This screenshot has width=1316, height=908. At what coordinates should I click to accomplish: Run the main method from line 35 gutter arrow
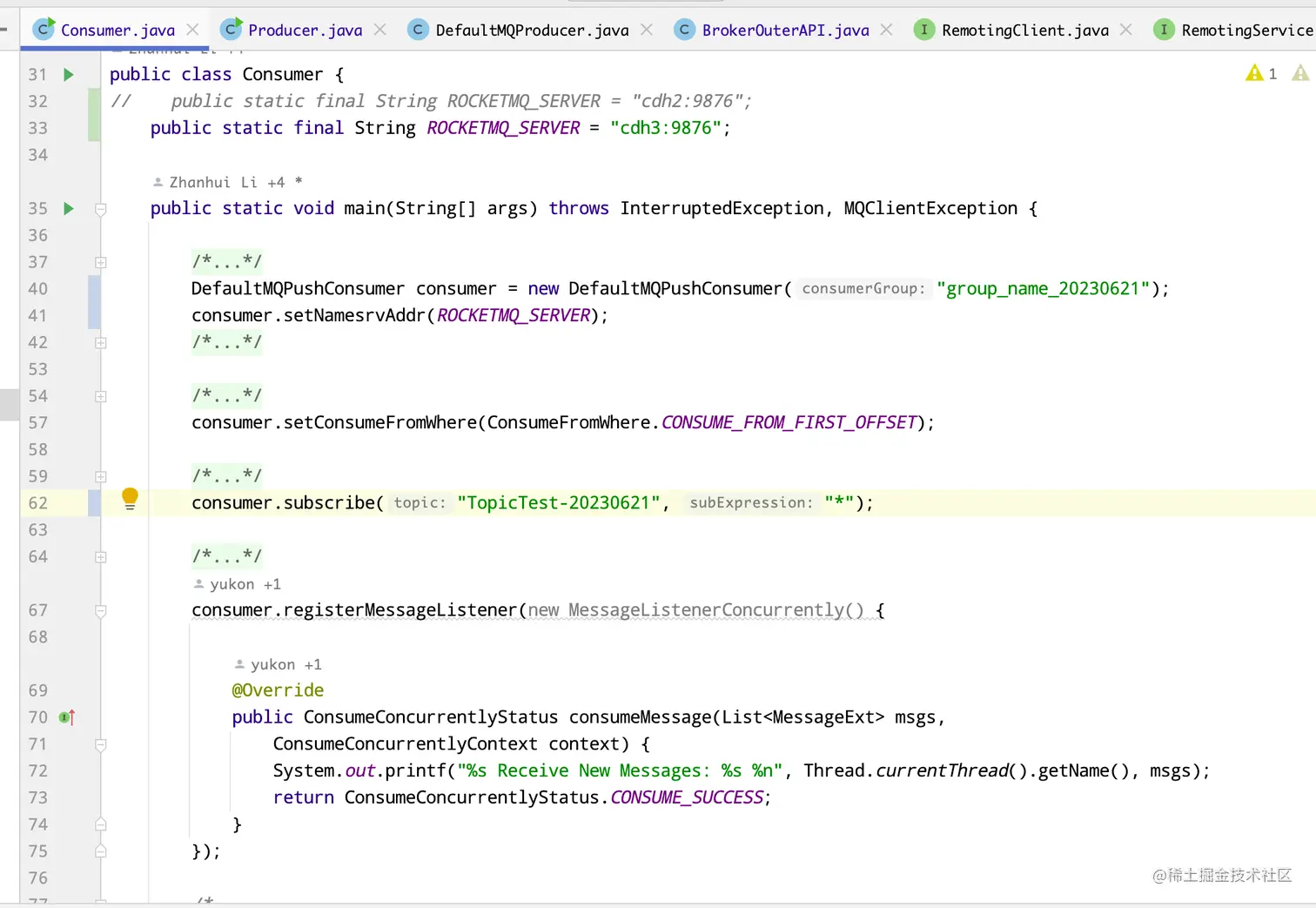click(69, 209)
